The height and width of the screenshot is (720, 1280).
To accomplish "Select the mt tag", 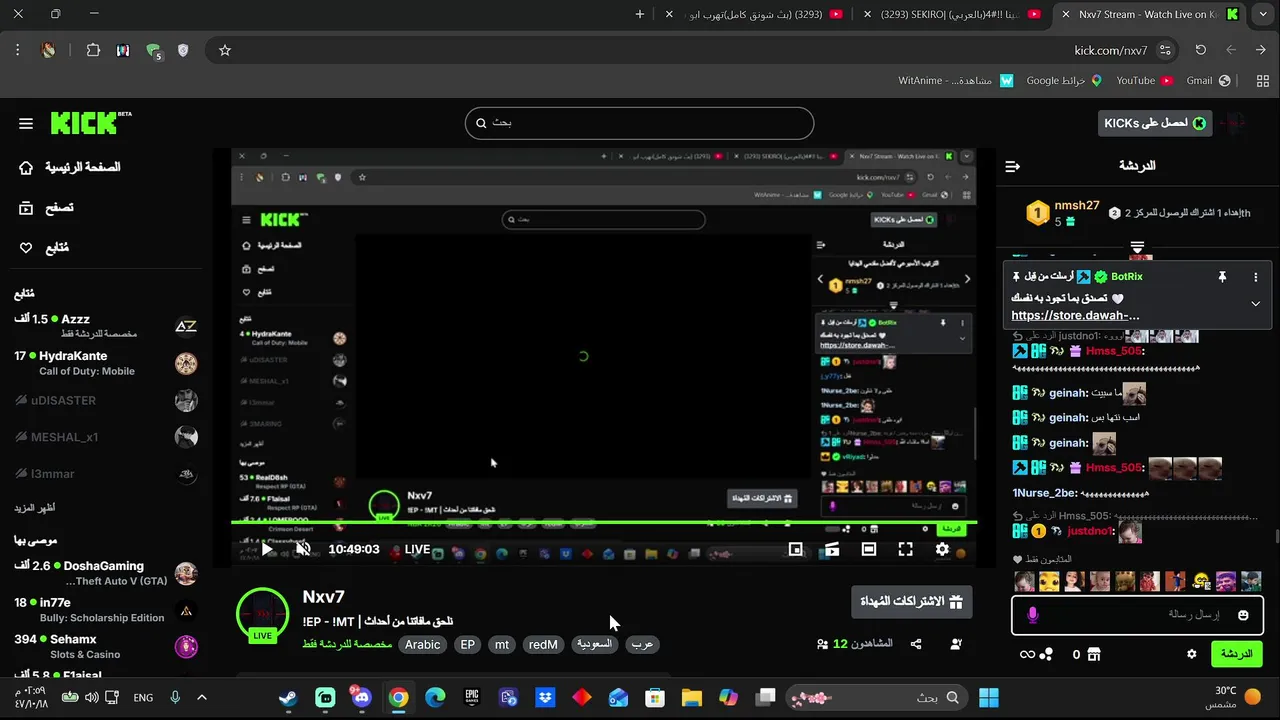I will click(502, 645).
